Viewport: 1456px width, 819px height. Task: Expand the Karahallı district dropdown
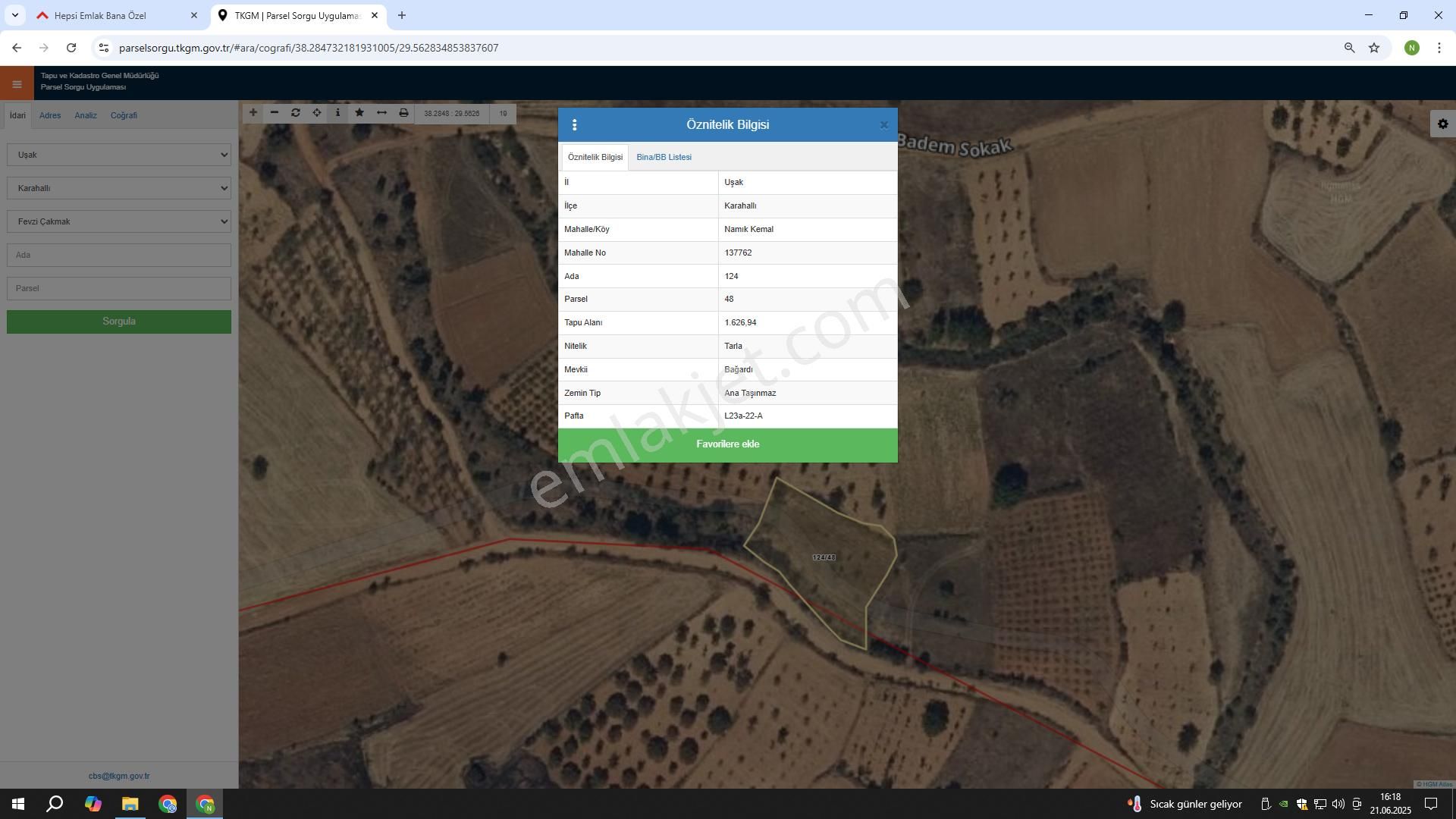tap(119, 188)
